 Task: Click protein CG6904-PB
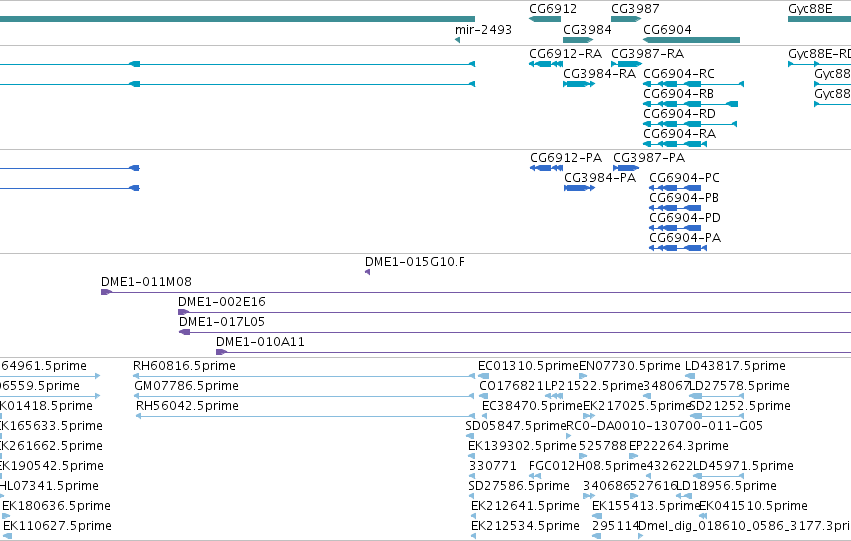[x=675, y=208]
